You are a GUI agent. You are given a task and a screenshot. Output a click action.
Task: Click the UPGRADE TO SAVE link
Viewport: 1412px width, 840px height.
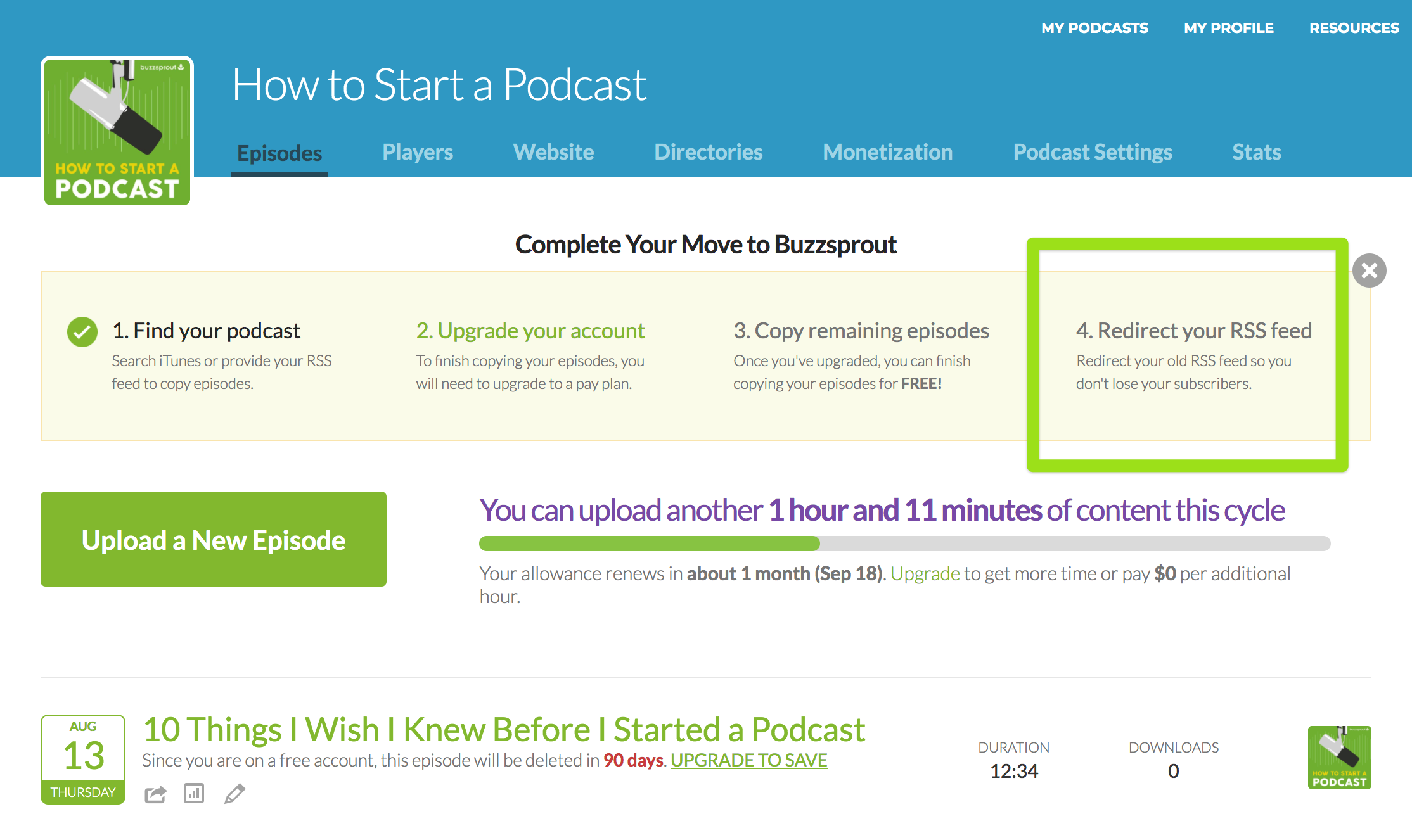[x=748, y=760]
